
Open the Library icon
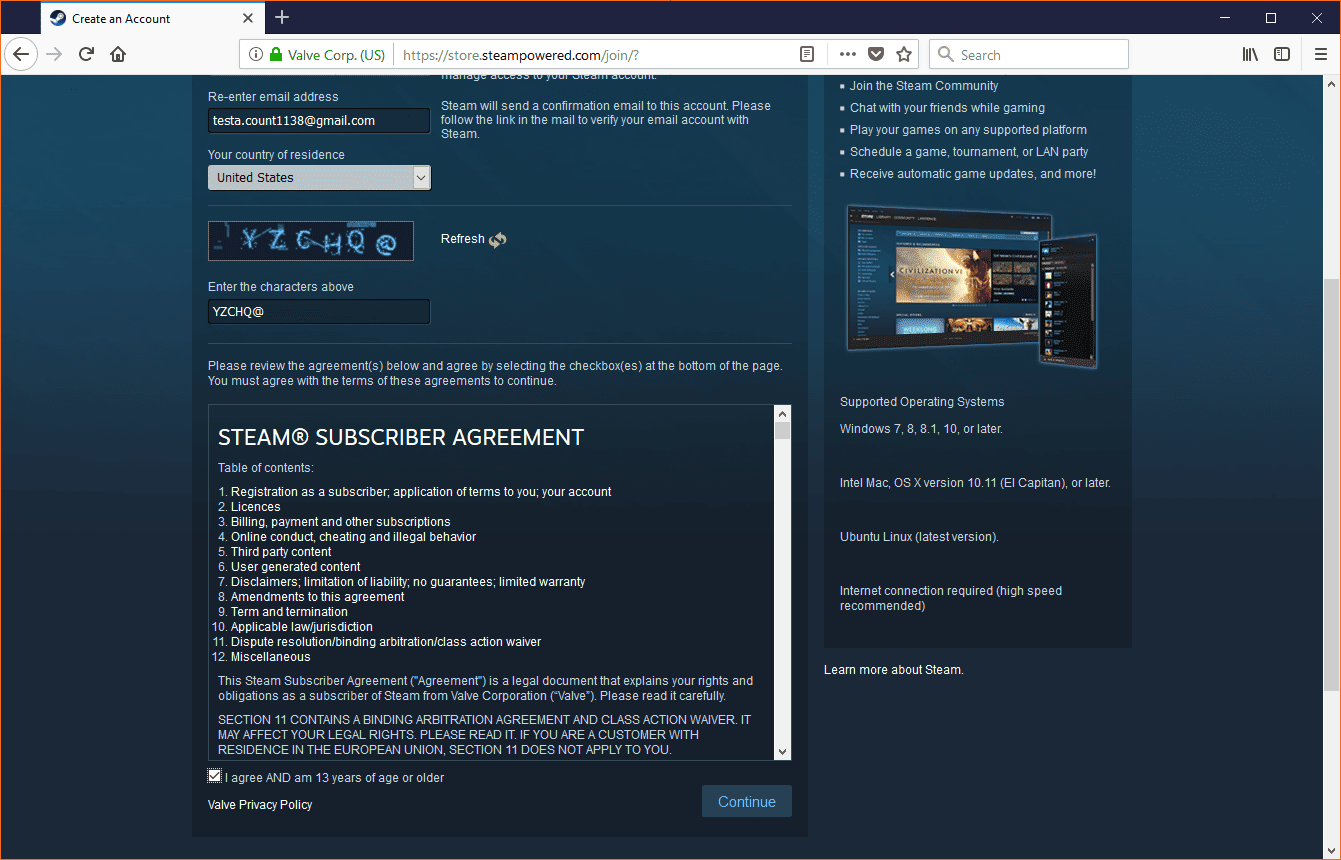(x=1250, y=55)
